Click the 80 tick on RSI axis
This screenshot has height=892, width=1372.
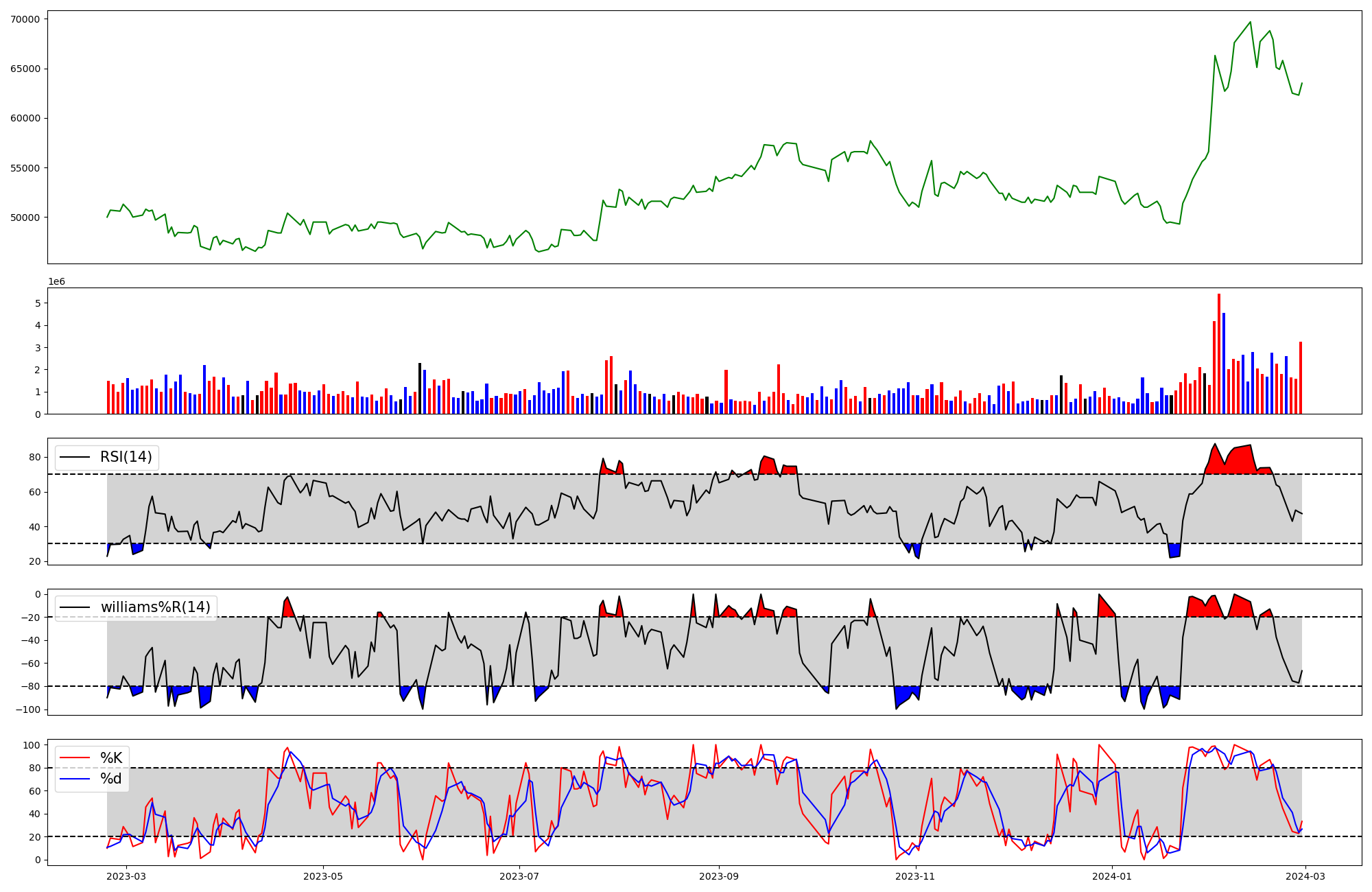[34, 457]
